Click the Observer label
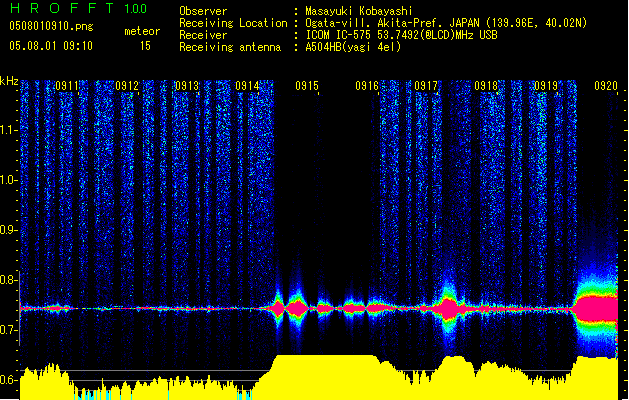This screenshot has width=629, height=400. [203, 11]
